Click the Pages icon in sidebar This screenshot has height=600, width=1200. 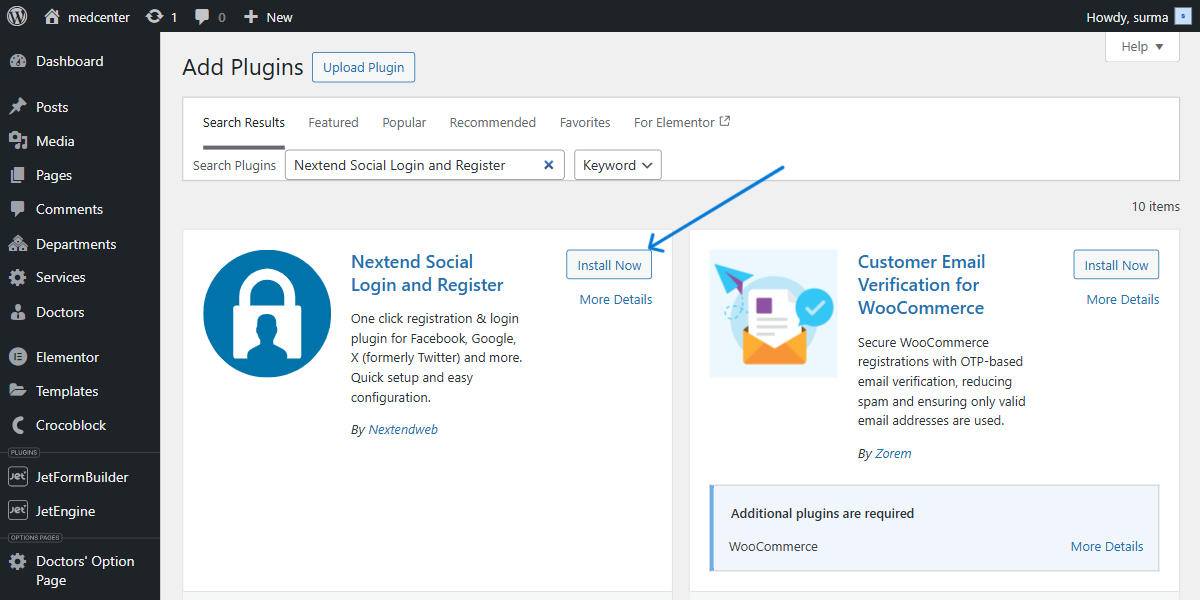coord(17,175)
